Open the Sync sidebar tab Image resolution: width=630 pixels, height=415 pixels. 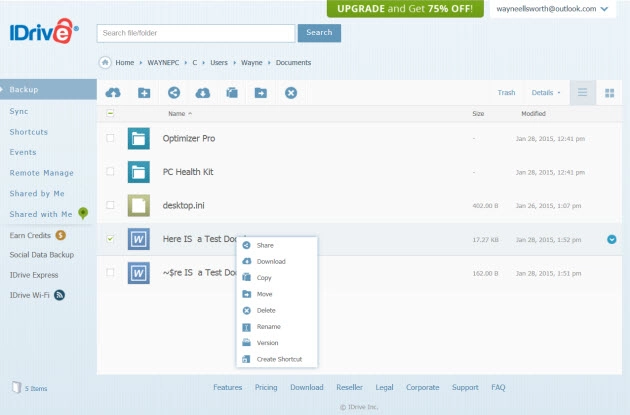[x=19, y=111]
